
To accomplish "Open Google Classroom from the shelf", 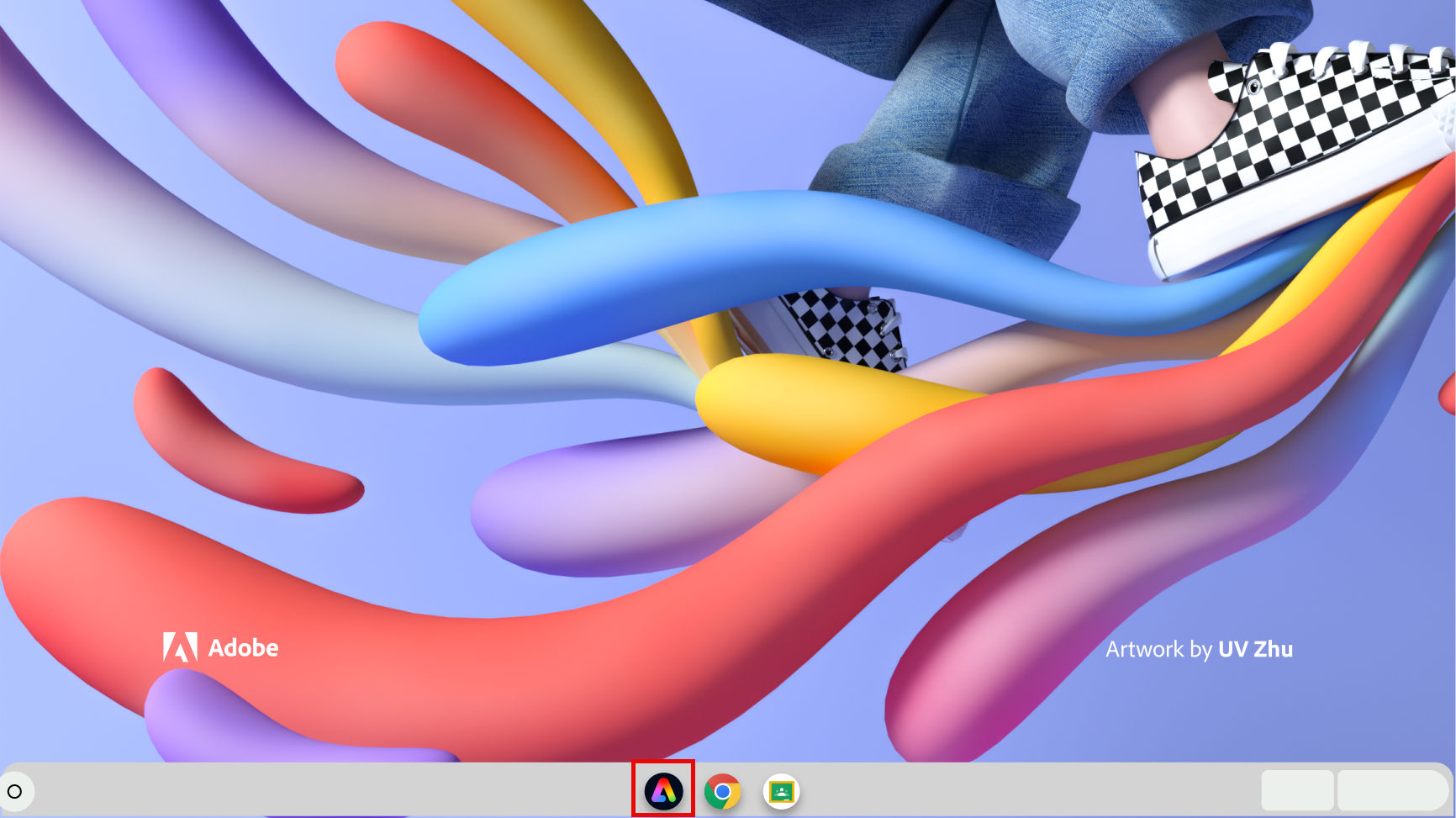I will (x=781, y=791).
